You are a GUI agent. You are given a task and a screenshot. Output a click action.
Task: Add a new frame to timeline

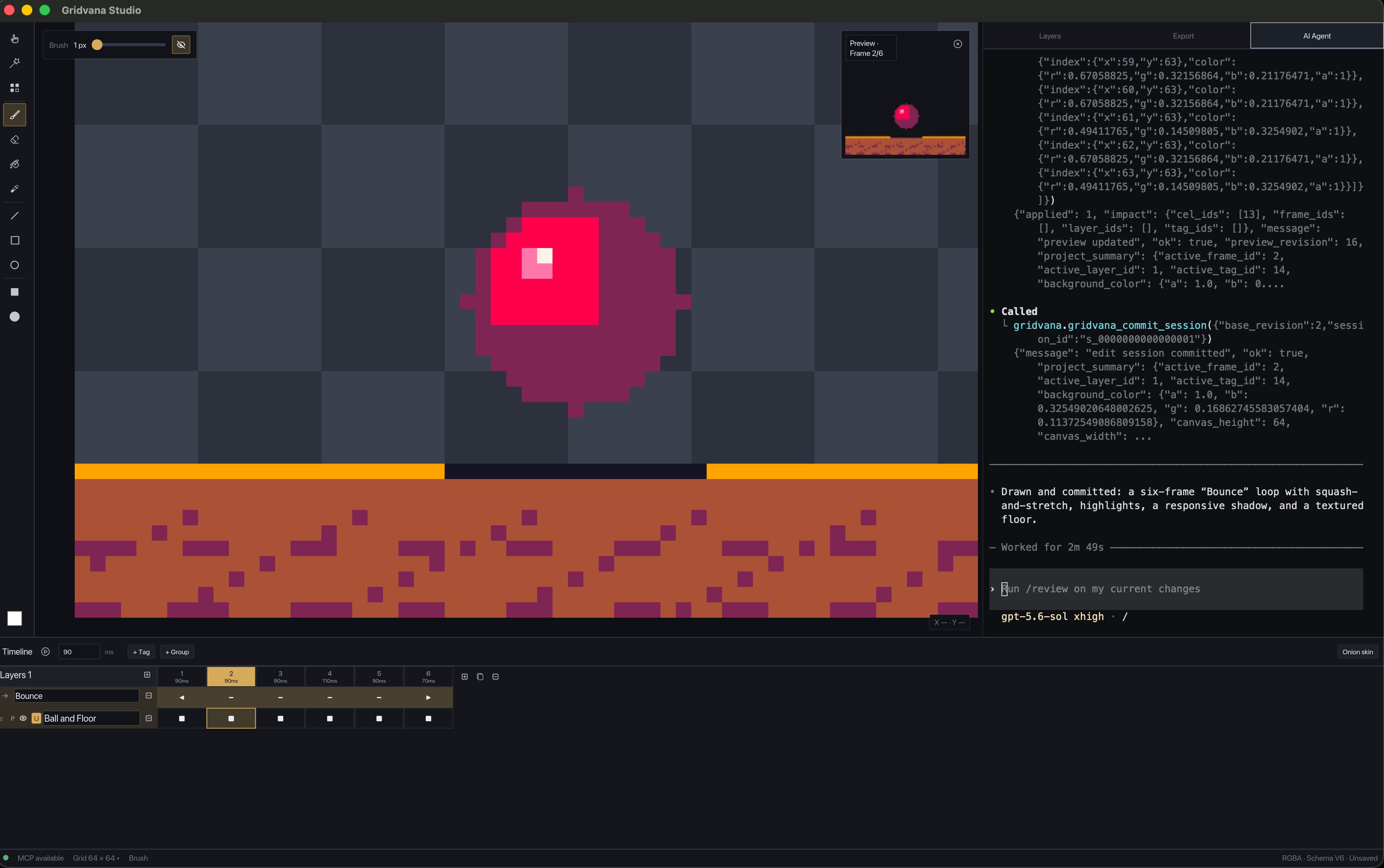pos(465,677)
